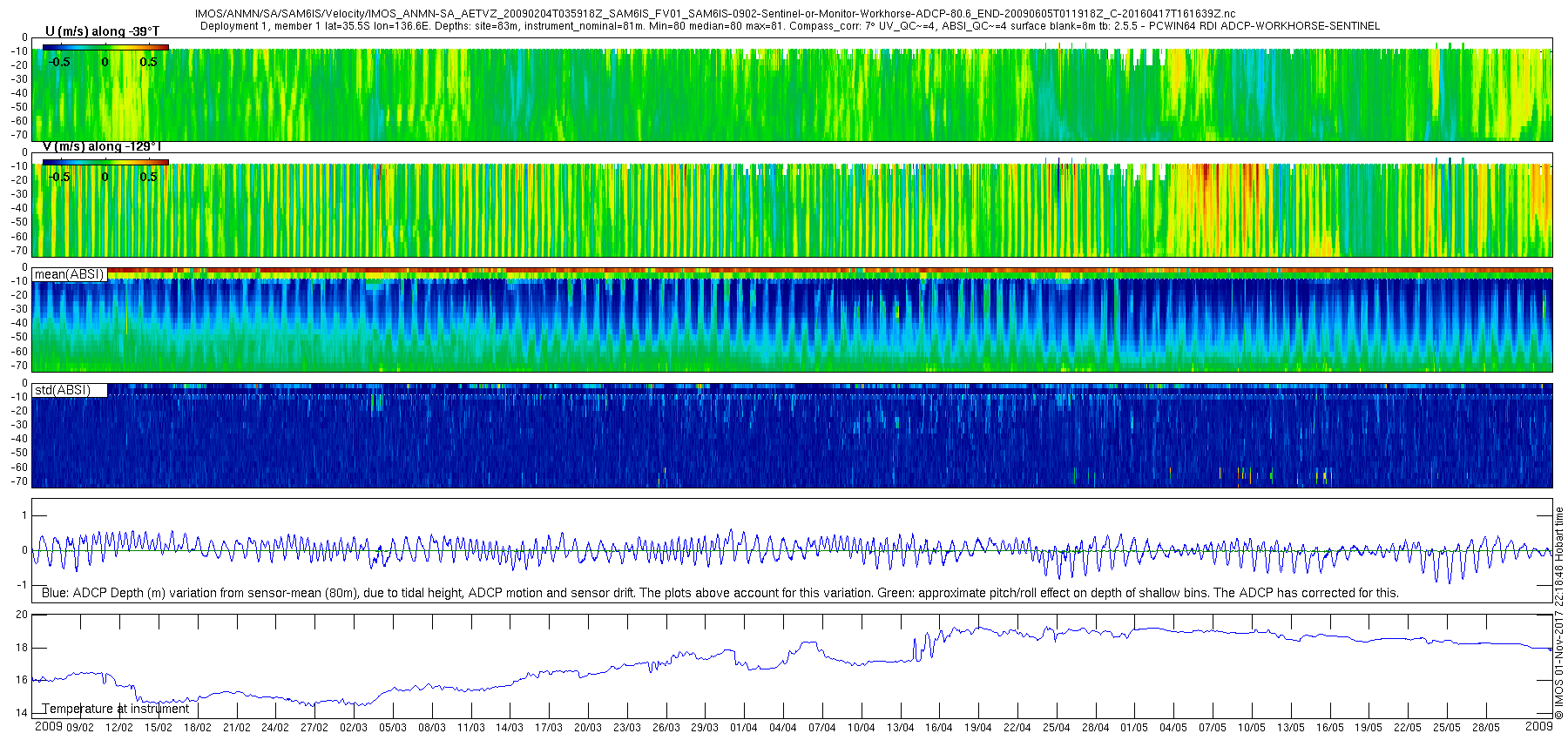Click the '01/05' date tick label
Viewport: 1568px width, 740px height.
[x=1134, y=728]
